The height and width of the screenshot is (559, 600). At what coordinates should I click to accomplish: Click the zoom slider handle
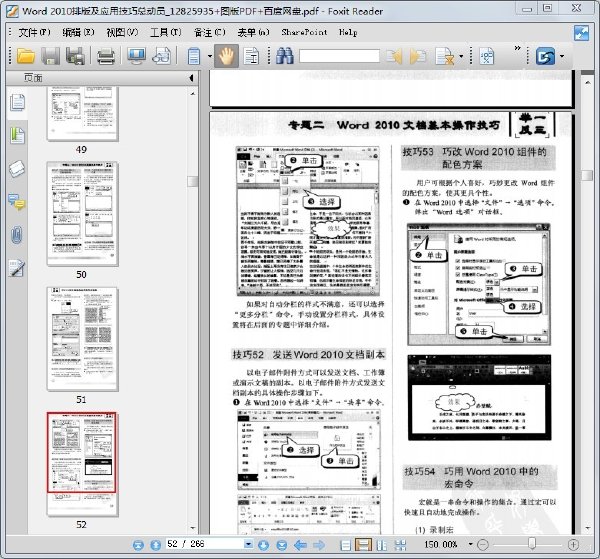pos(532,544)
